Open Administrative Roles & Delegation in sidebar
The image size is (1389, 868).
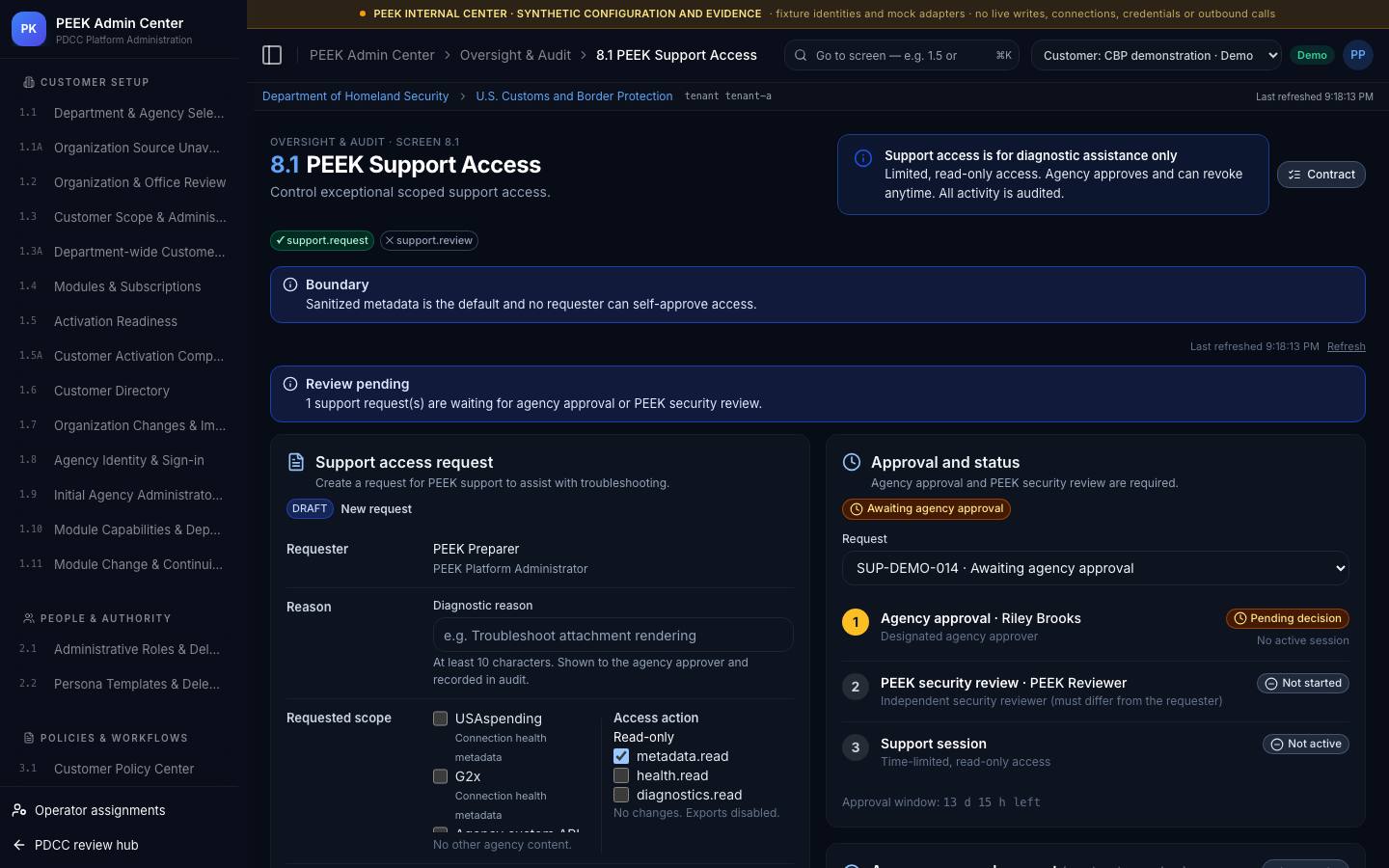(122, 649)
